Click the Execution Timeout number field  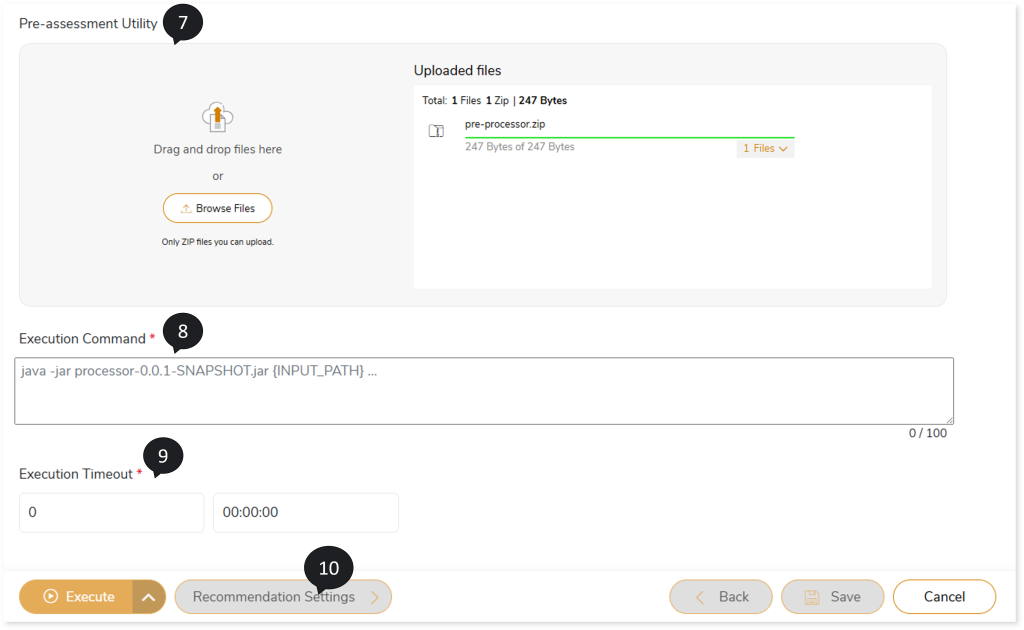(x=111, y=512)
